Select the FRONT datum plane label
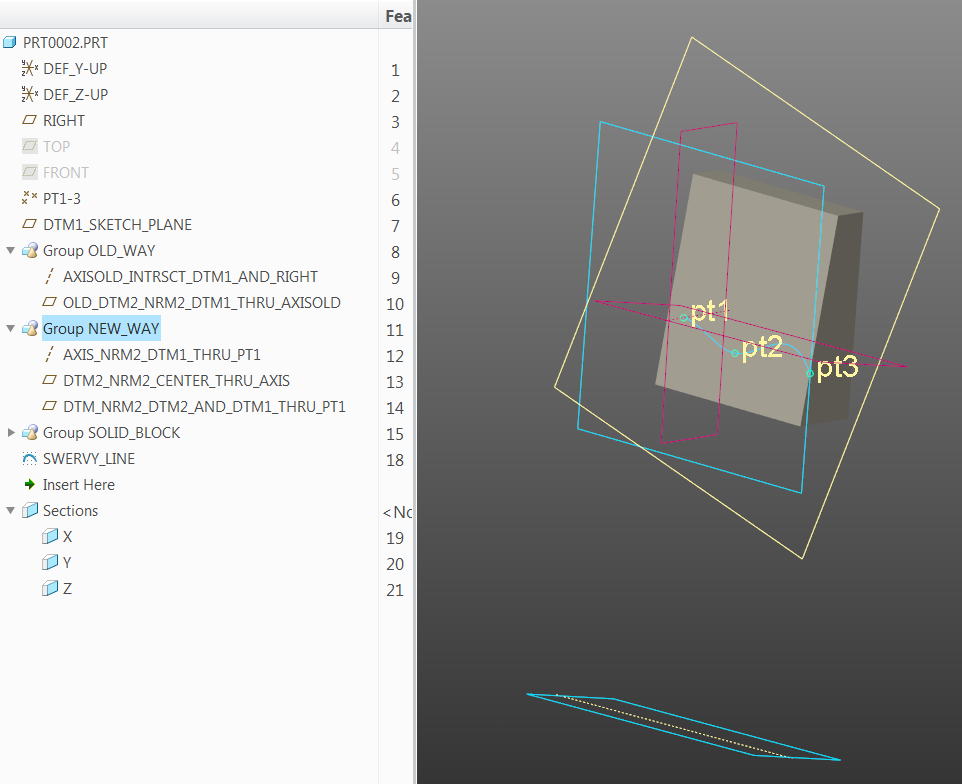This screenshot has height=784, width=962. [66, 172]
